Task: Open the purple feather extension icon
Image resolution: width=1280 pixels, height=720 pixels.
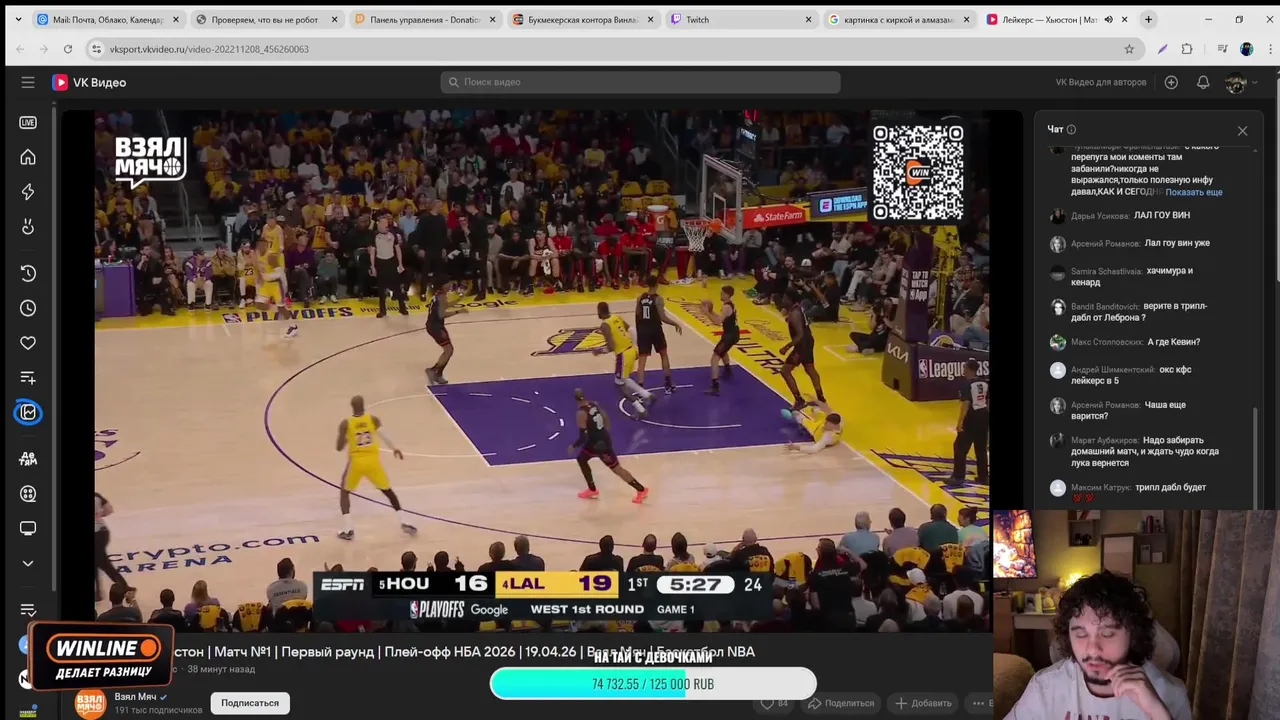Action: tap(1162, 49)
